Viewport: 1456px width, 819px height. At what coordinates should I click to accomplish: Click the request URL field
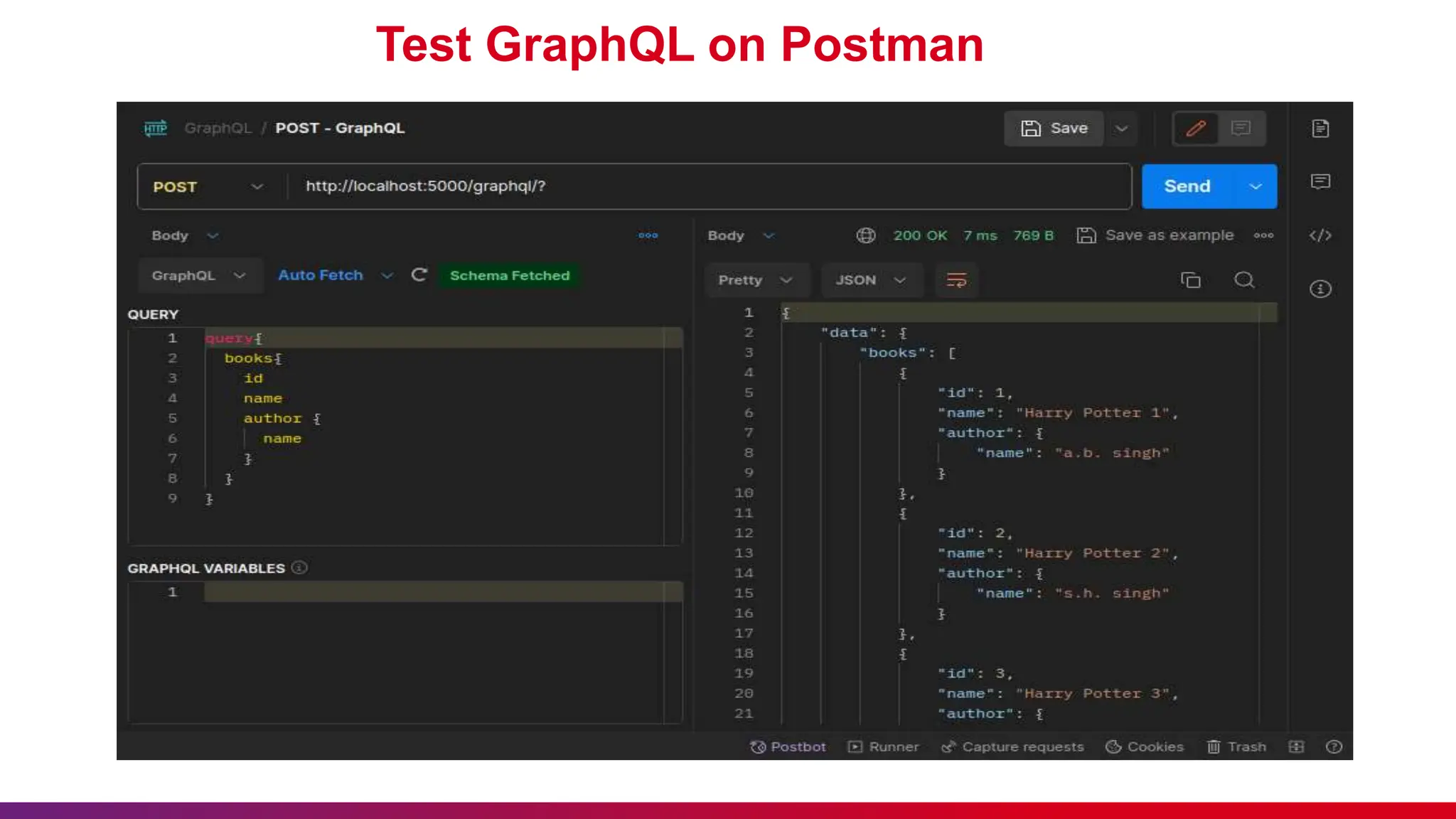click(x=708, y=186)
